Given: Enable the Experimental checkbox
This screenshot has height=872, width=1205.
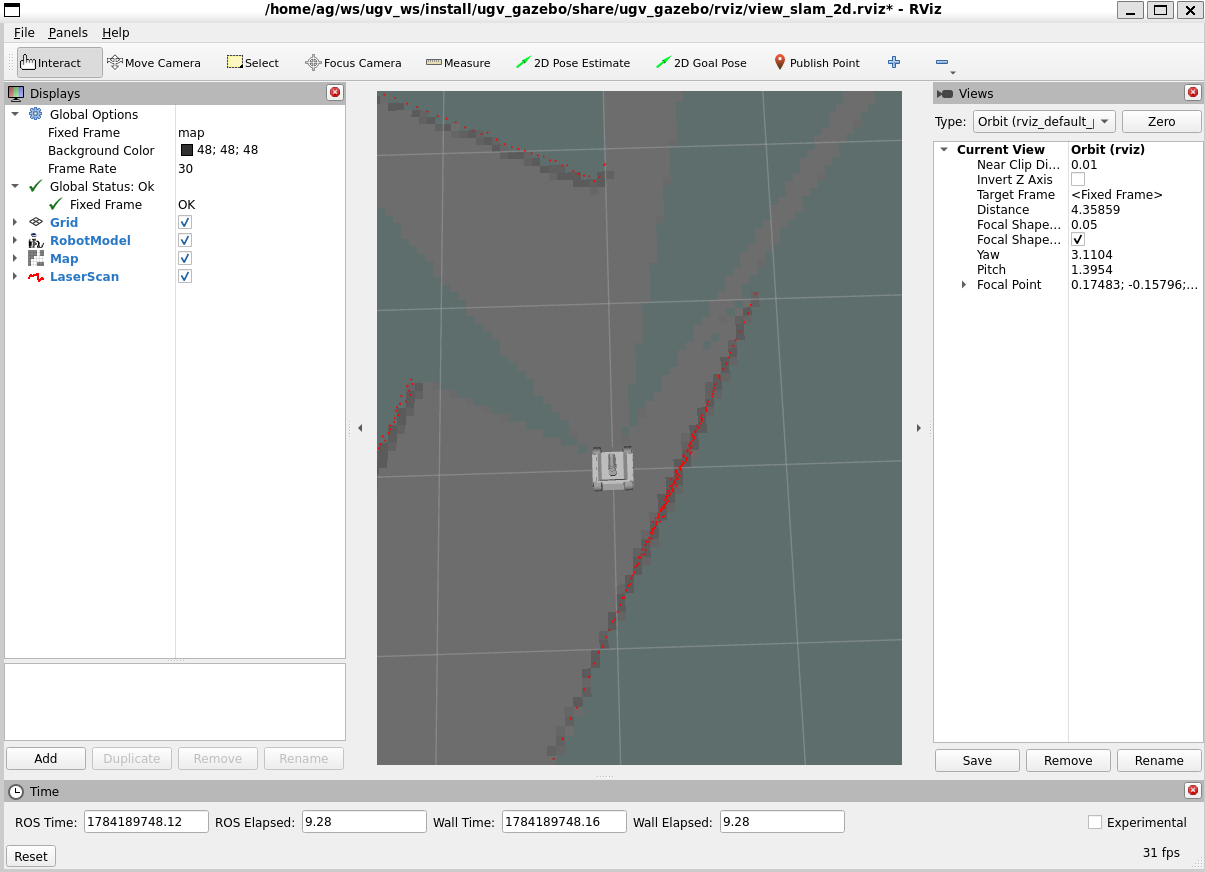Looking at the screenshot, I should coord(1095,822).
